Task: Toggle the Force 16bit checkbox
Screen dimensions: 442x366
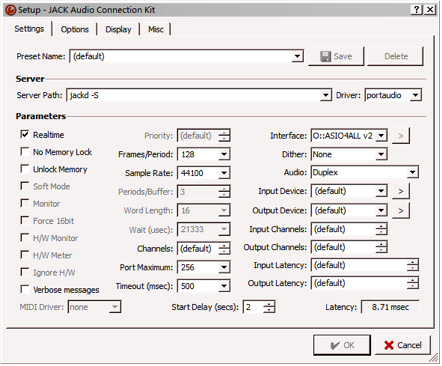Action: (25, 220)
